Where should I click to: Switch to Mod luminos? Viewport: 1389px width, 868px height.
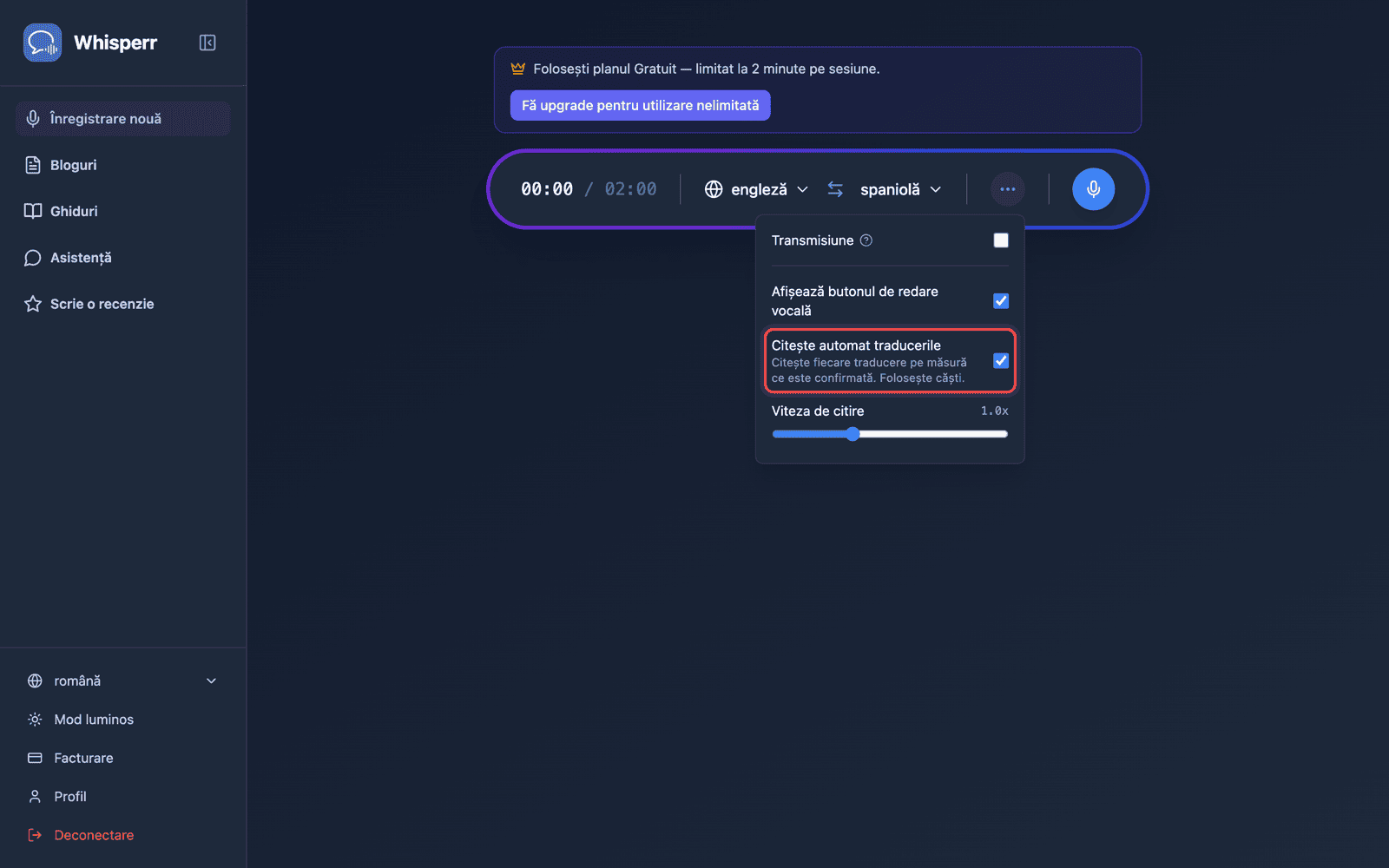point(122,720)
